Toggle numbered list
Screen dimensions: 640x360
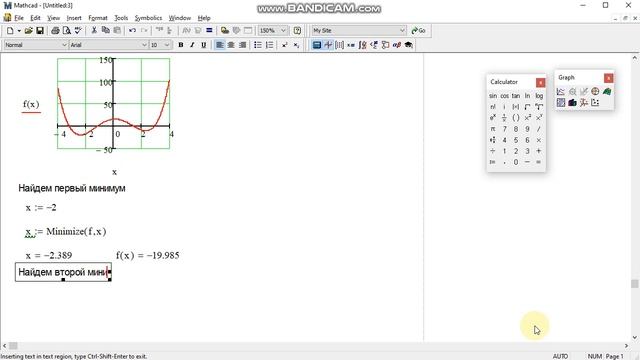coord(269,45)
